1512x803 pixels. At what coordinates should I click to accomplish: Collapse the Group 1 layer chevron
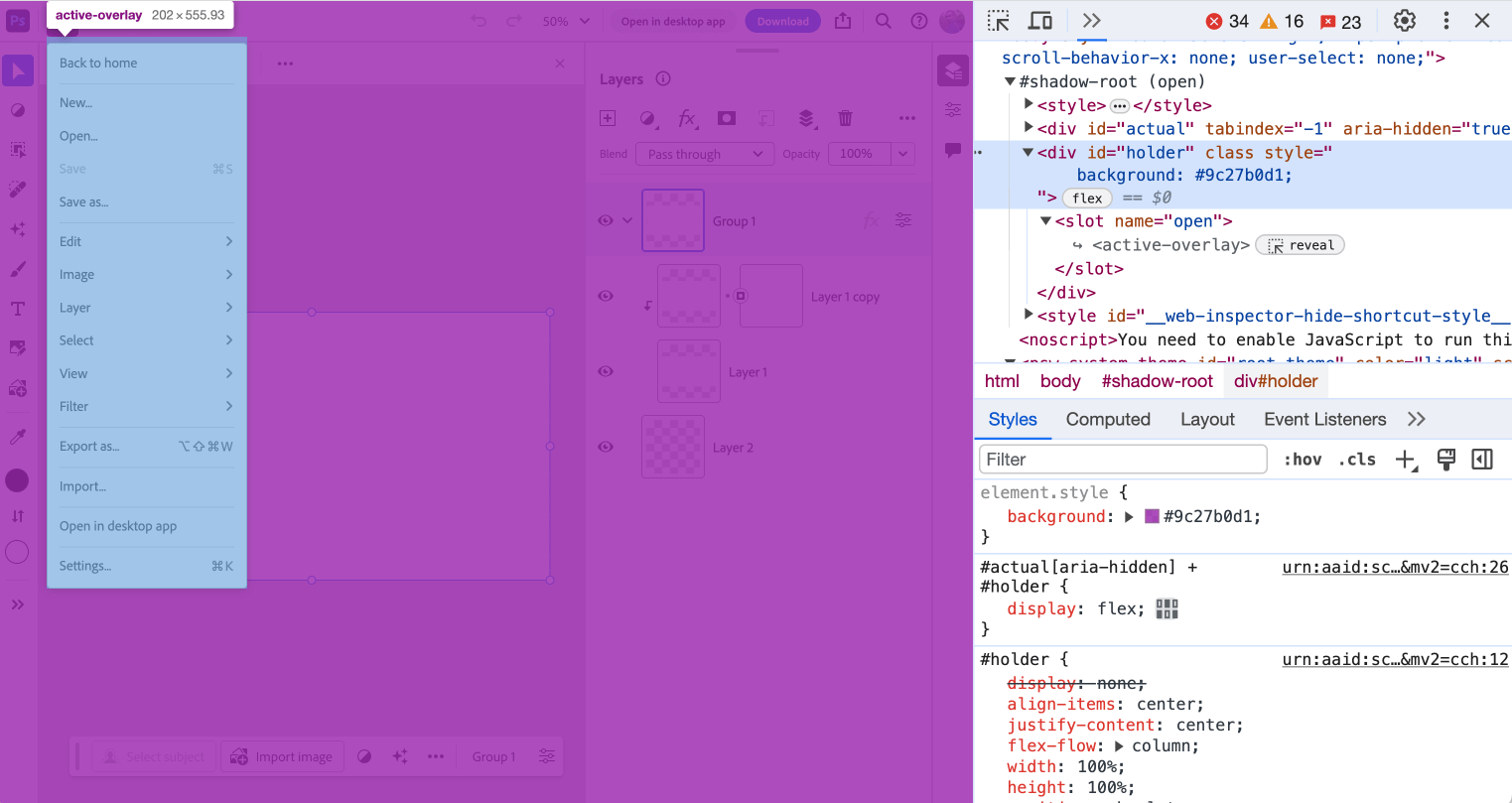[627, 220]
